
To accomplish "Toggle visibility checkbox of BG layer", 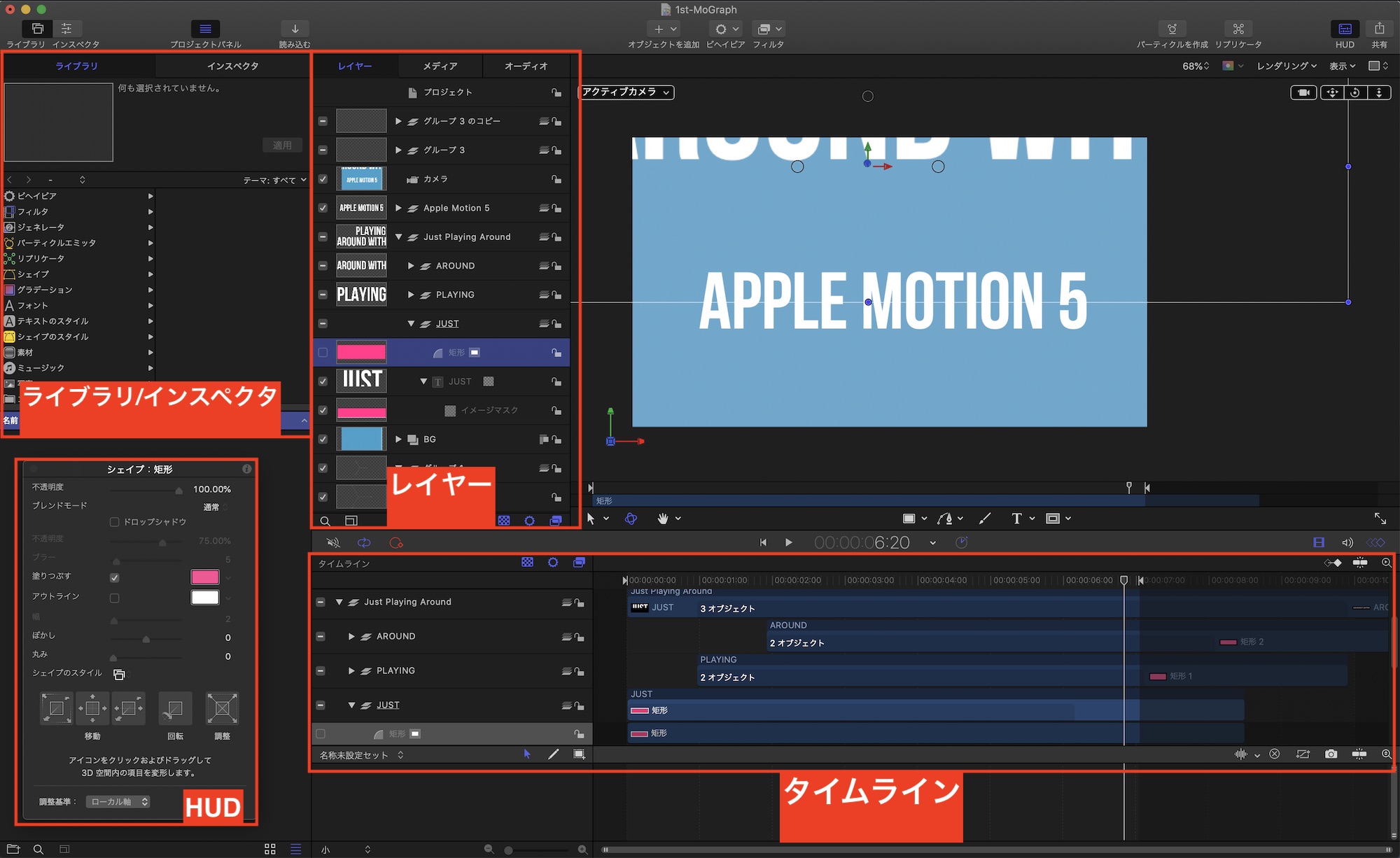I will click(x=323, y=439).
